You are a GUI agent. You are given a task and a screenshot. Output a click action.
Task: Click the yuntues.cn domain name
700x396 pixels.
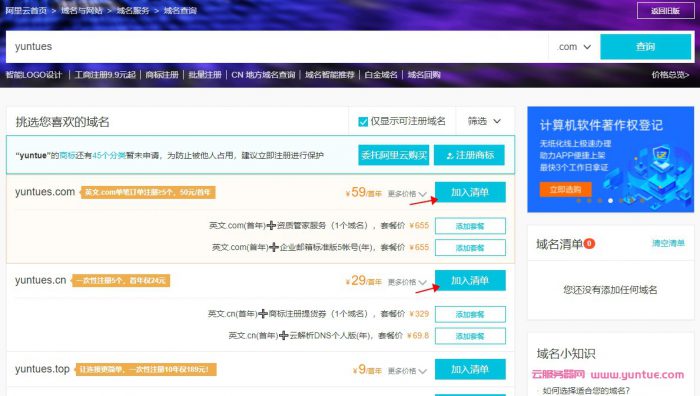coord(40,280)
